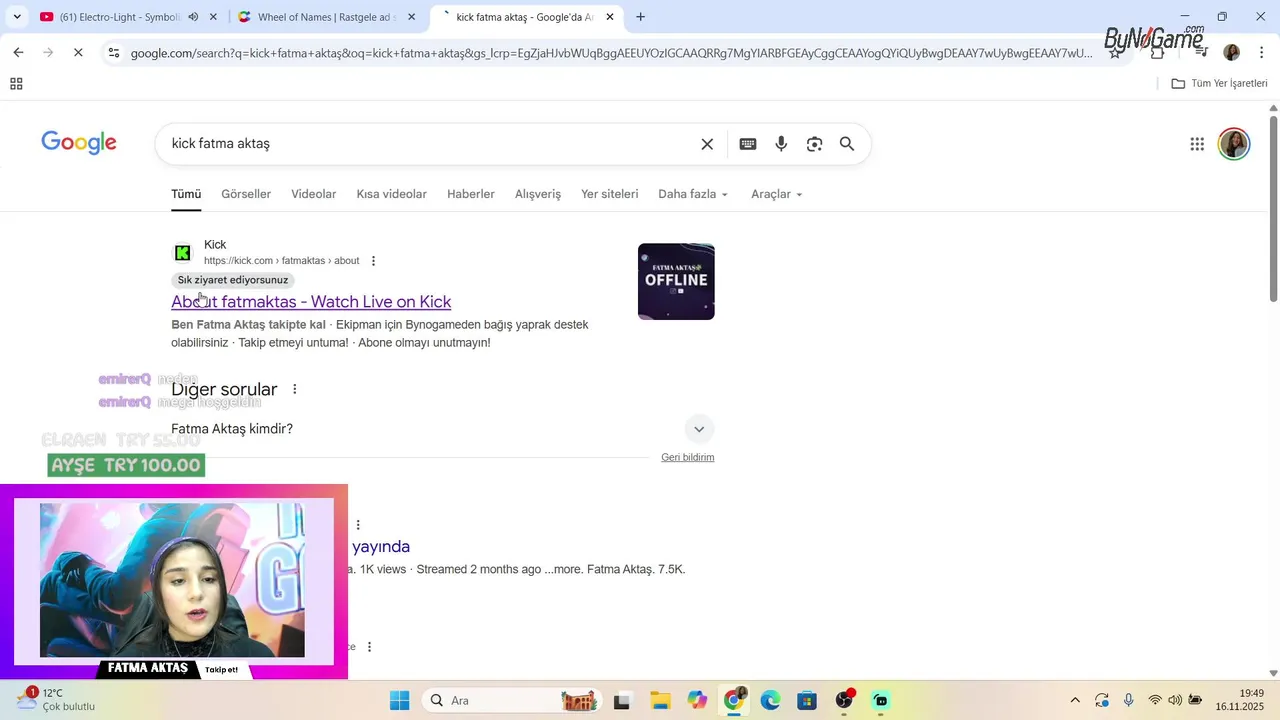The height and width of the screenshot is (720, 1280).
Task: Open the volume tray icon
Action: pos(1175,700)
